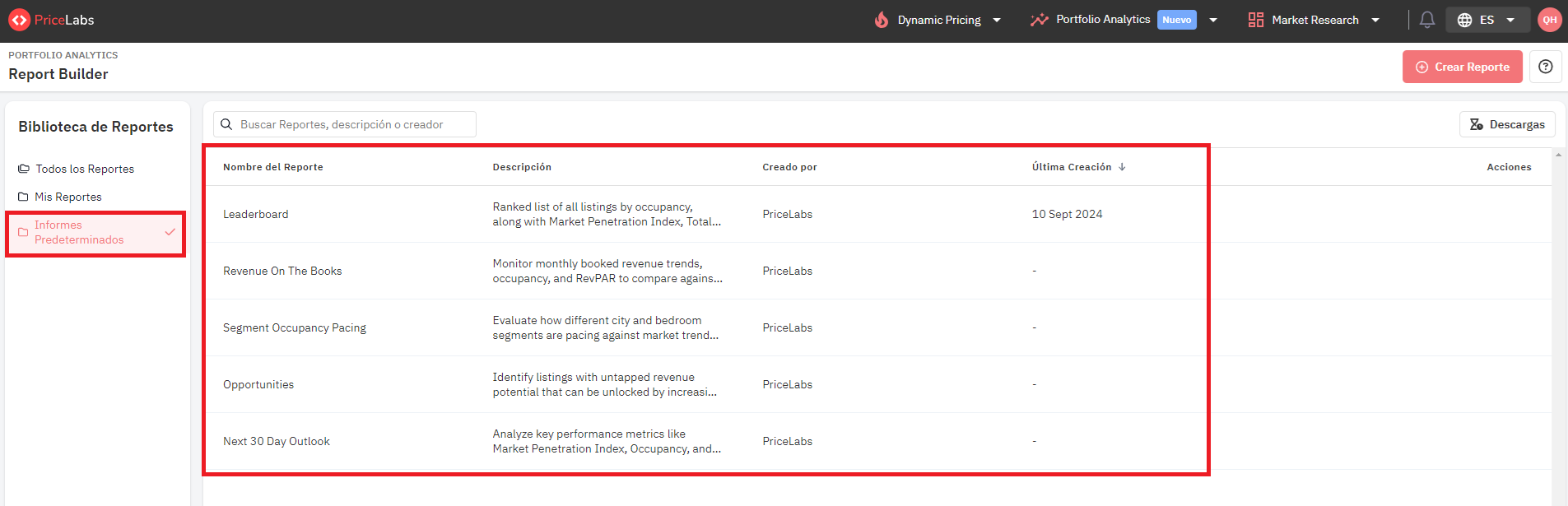The width and height of the screenshot is (1568, 506).
Task: Open the Leaderboard report
Action: (x=256, y=214)
